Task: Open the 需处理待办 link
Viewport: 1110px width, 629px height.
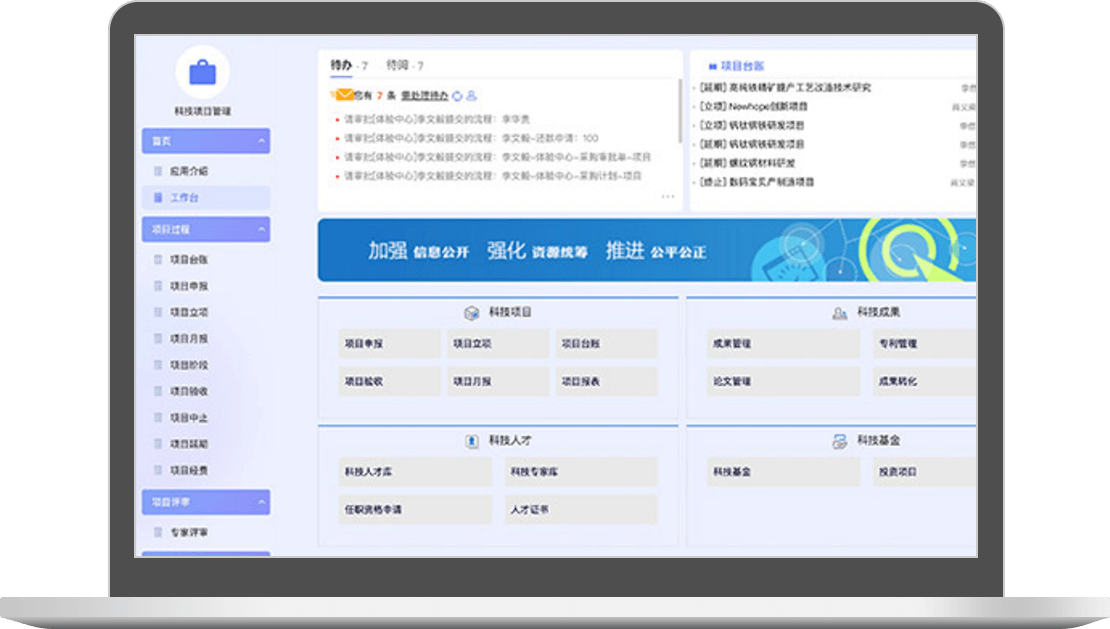Action: [x=425, y=96]
